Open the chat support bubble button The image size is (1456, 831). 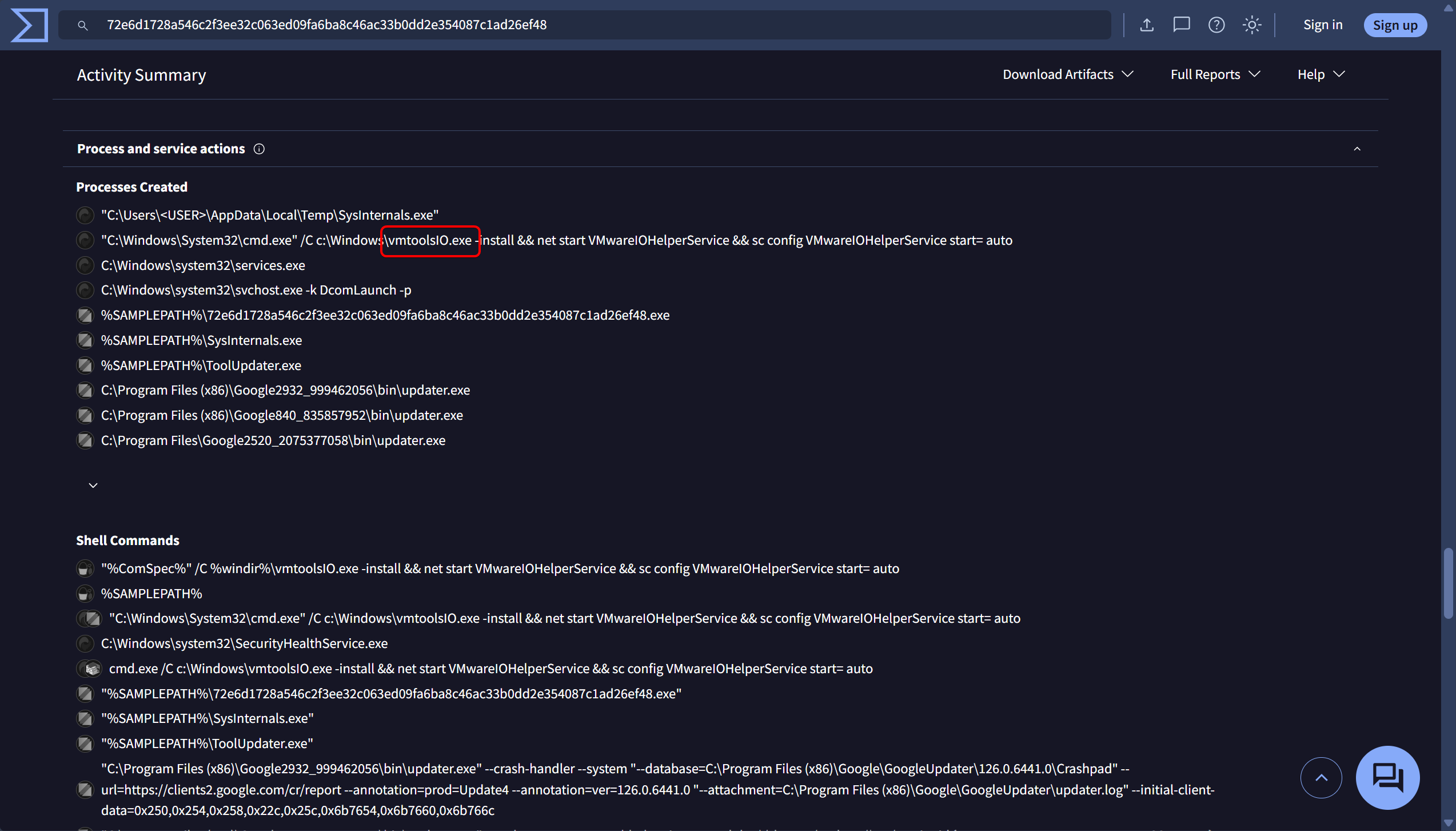1388,778
